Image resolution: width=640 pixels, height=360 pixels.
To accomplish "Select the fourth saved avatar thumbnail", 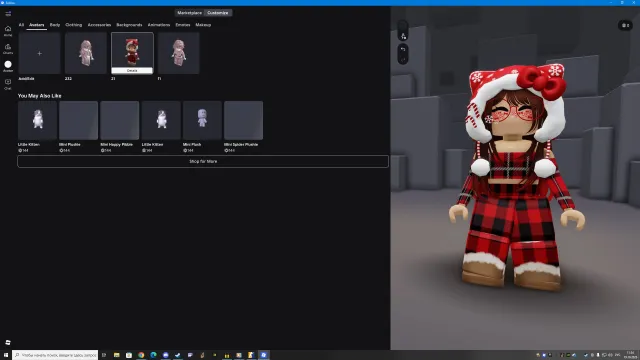I will [178, 53].
